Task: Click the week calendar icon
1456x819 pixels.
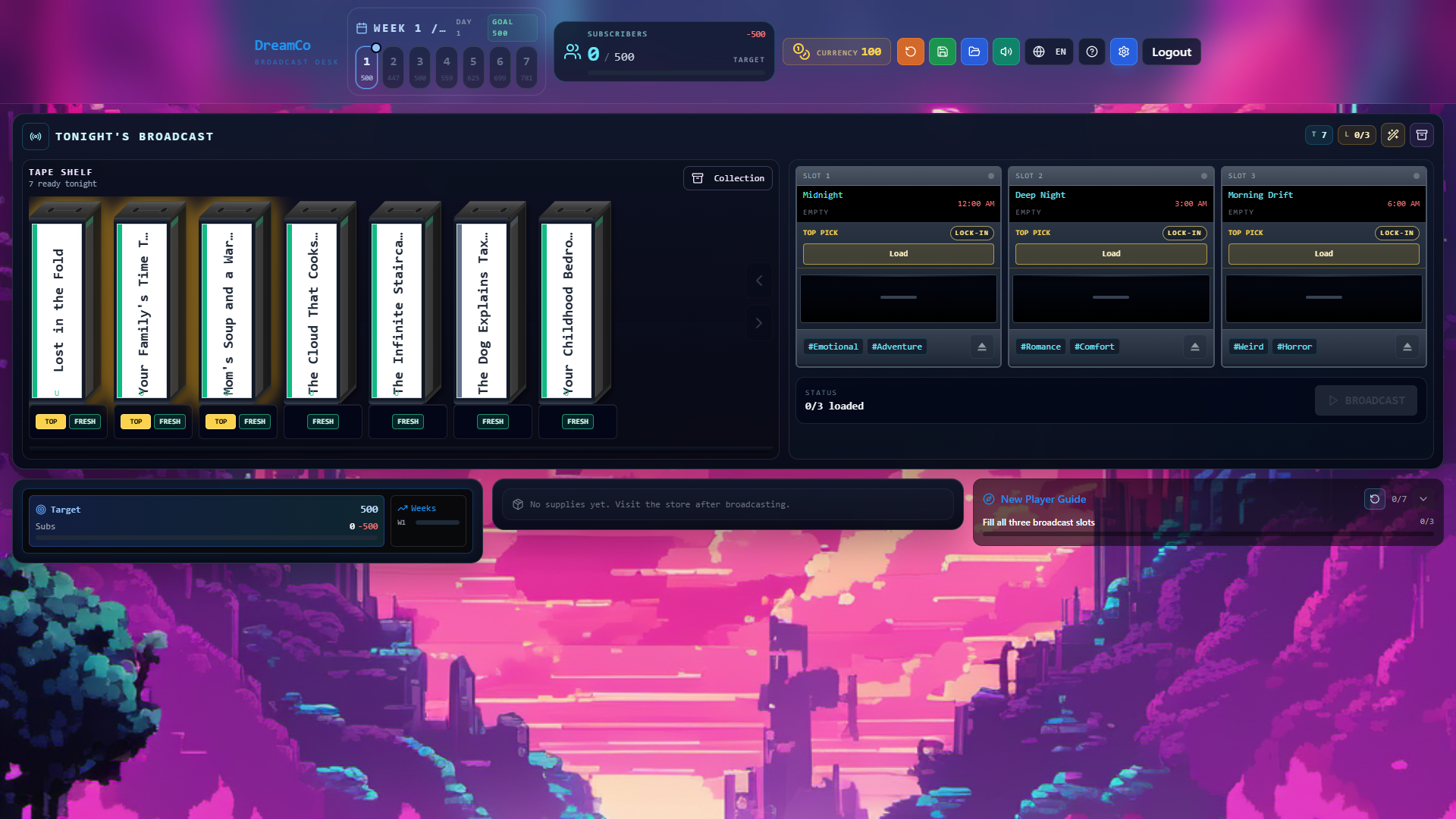Action: [362, 28]
